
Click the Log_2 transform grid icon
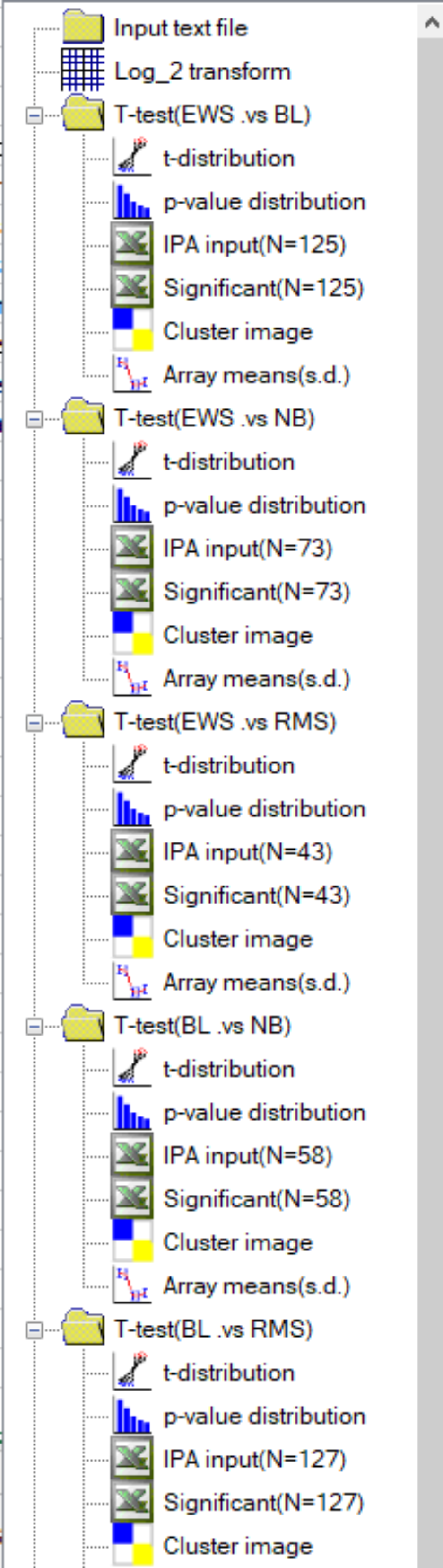(83, 71)
